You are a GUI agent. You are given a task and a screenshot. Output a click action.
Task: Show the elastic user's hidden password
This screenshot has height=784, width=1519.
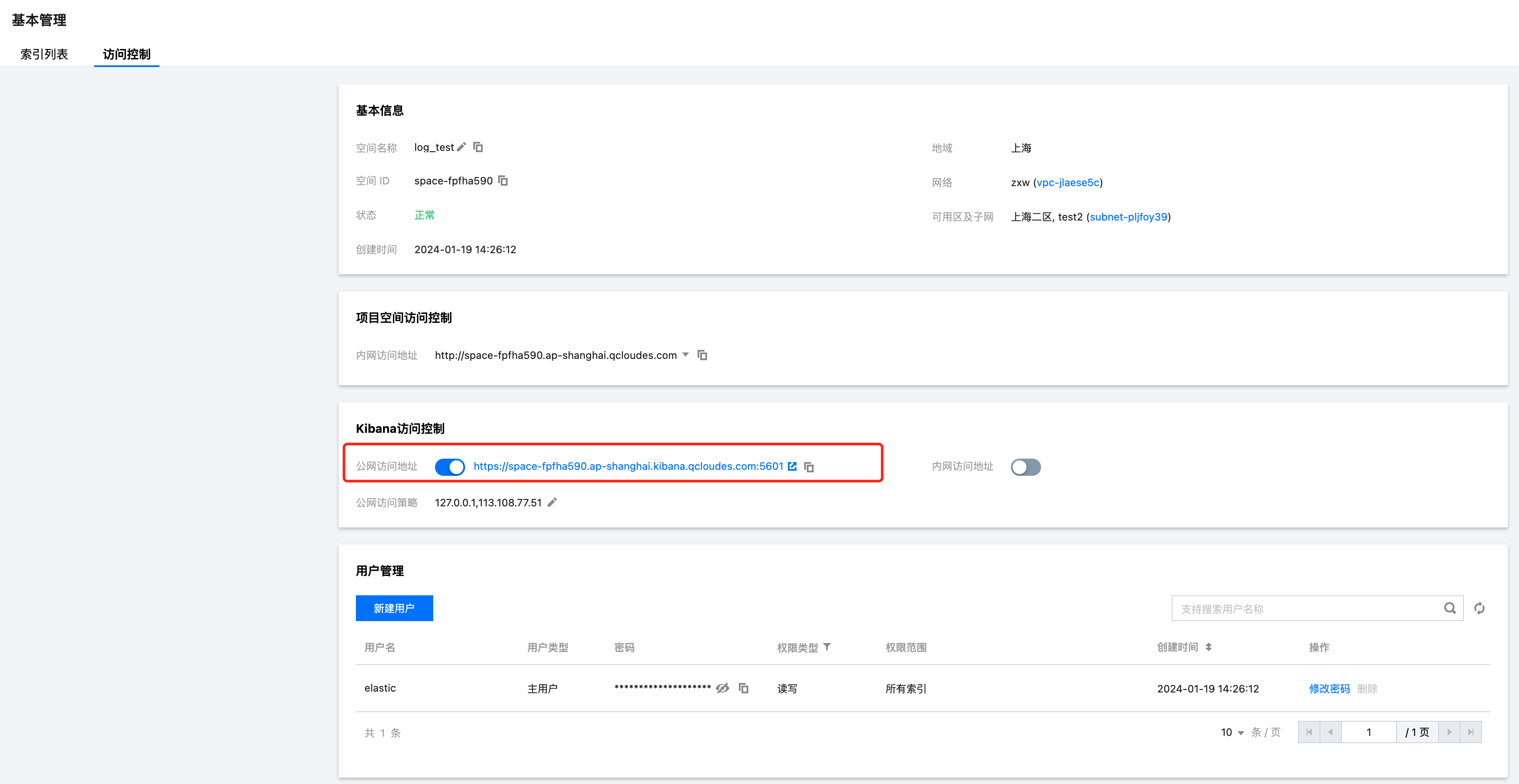[x=723, y=688]
